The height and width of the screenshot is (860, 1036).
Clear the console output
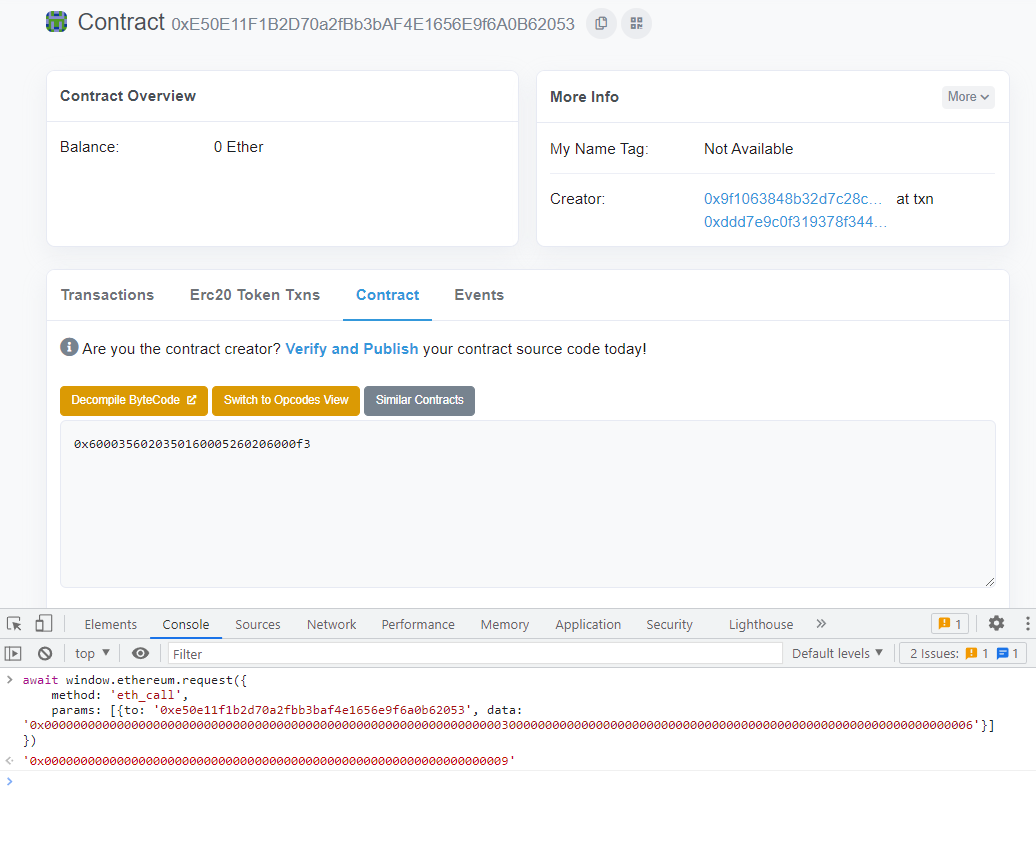click(x=45, y=653)
